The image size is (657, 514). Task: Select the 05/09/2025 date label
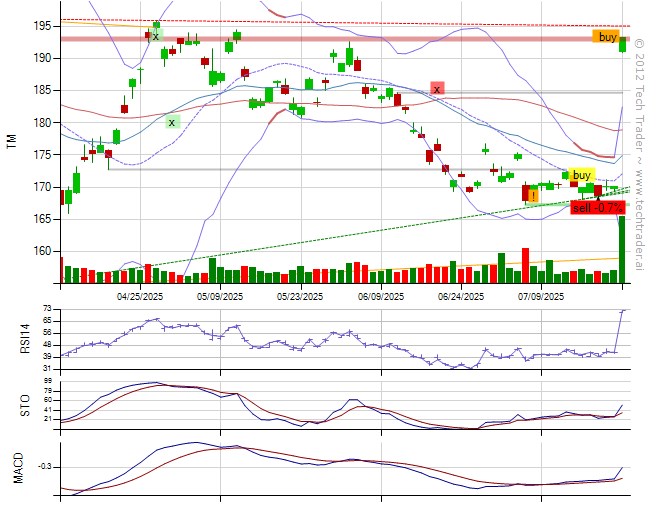tap(220, 297)
